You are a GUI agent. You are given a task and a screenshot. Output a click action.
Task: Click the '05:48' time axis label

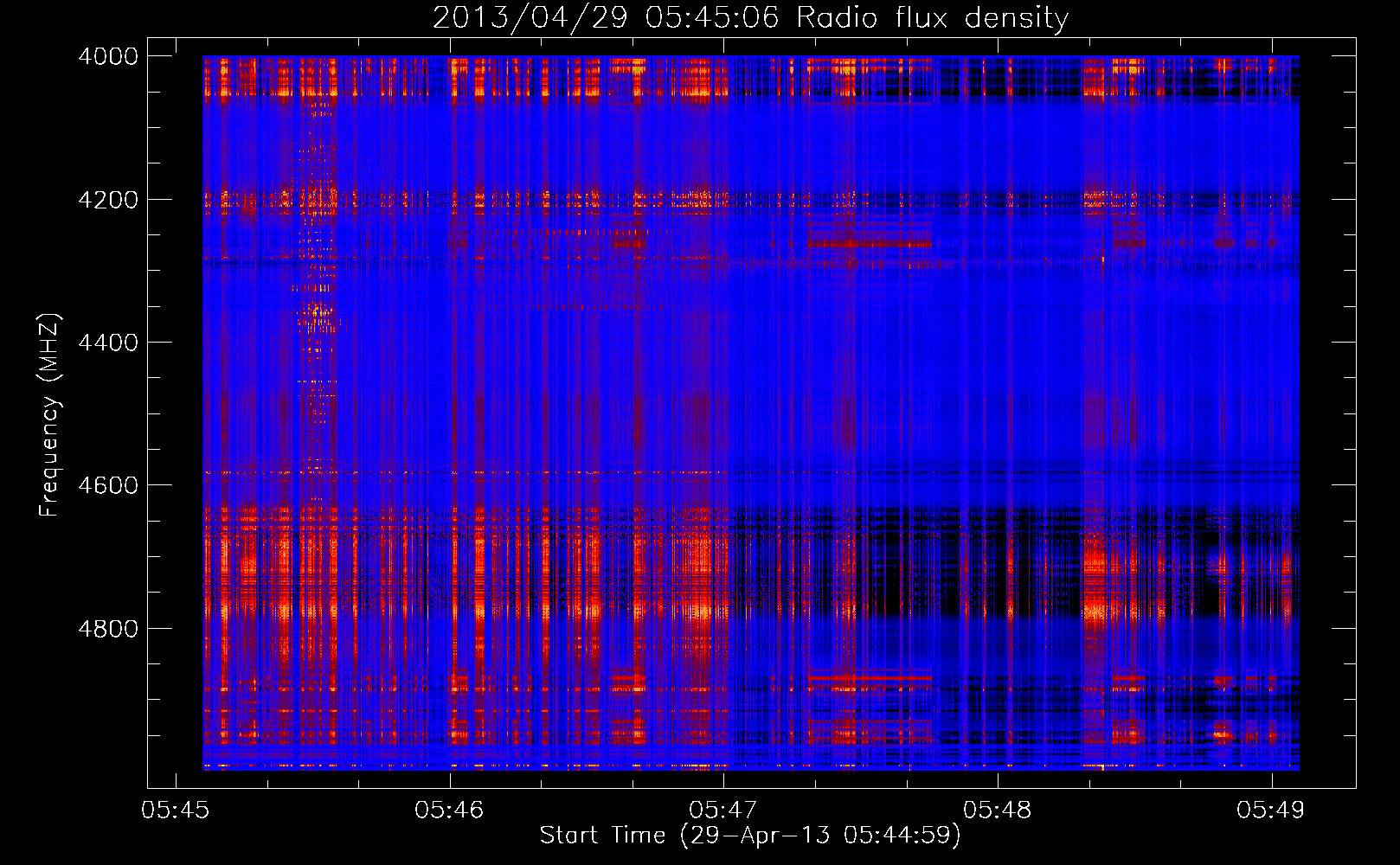point(998,811)
